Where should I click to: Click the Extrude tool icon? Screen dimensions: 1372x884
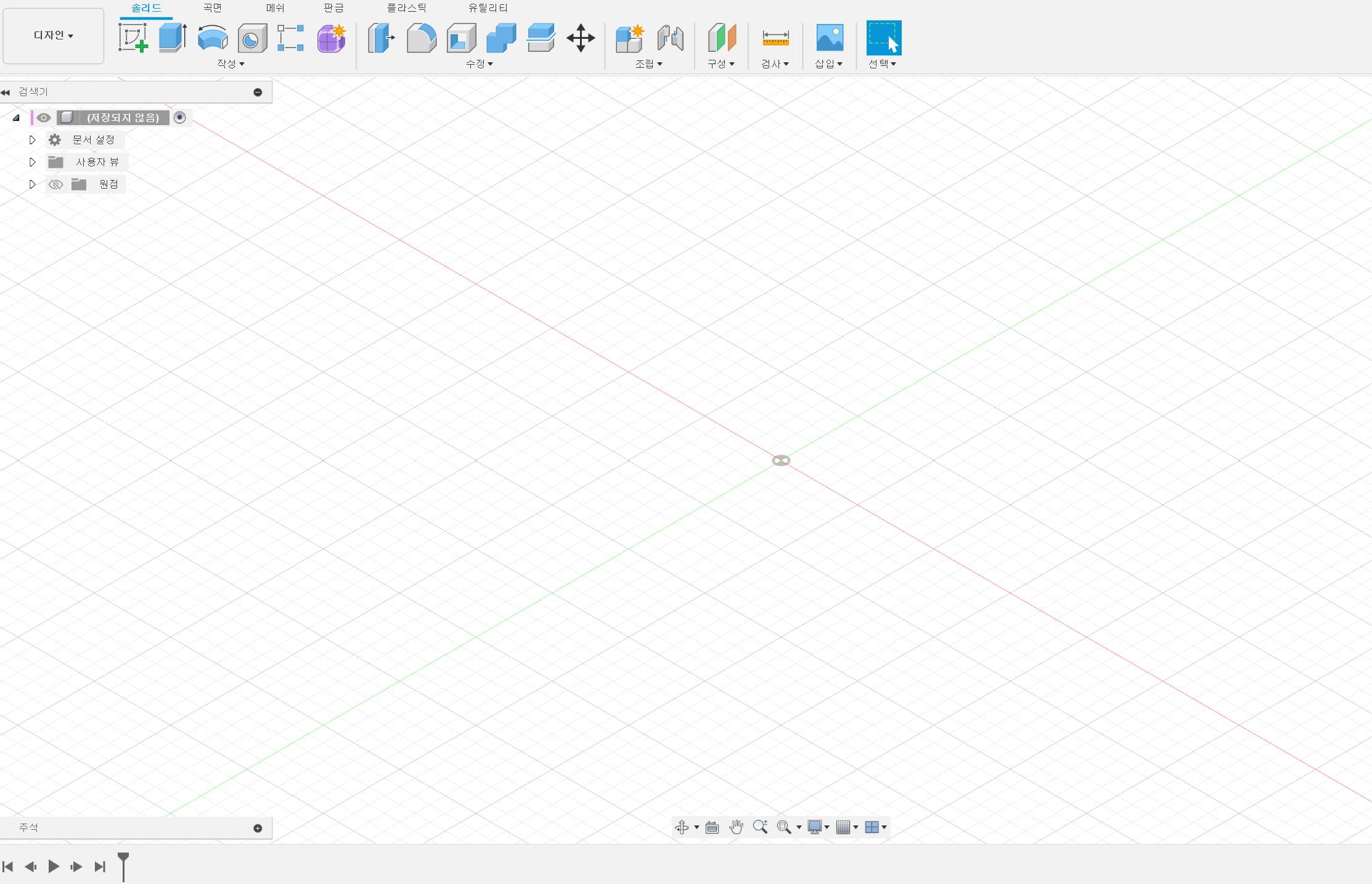coord(173,38)
